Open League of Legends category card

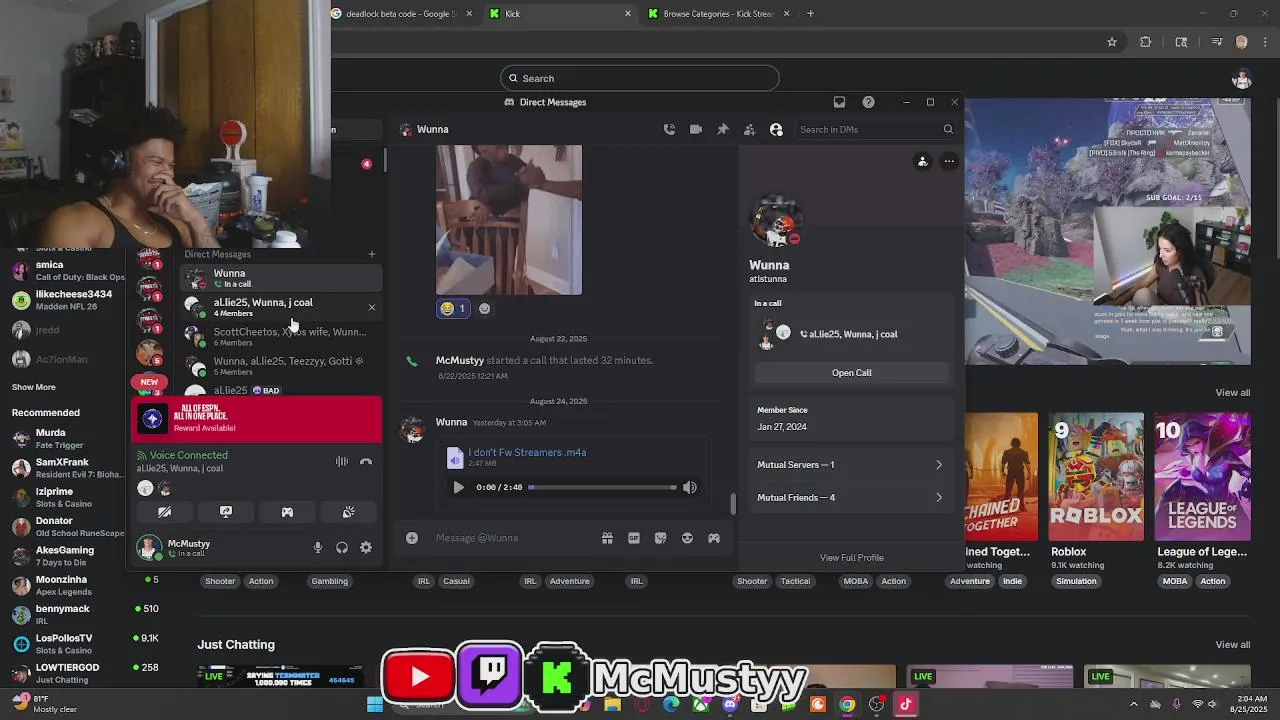coord(1202,477)
